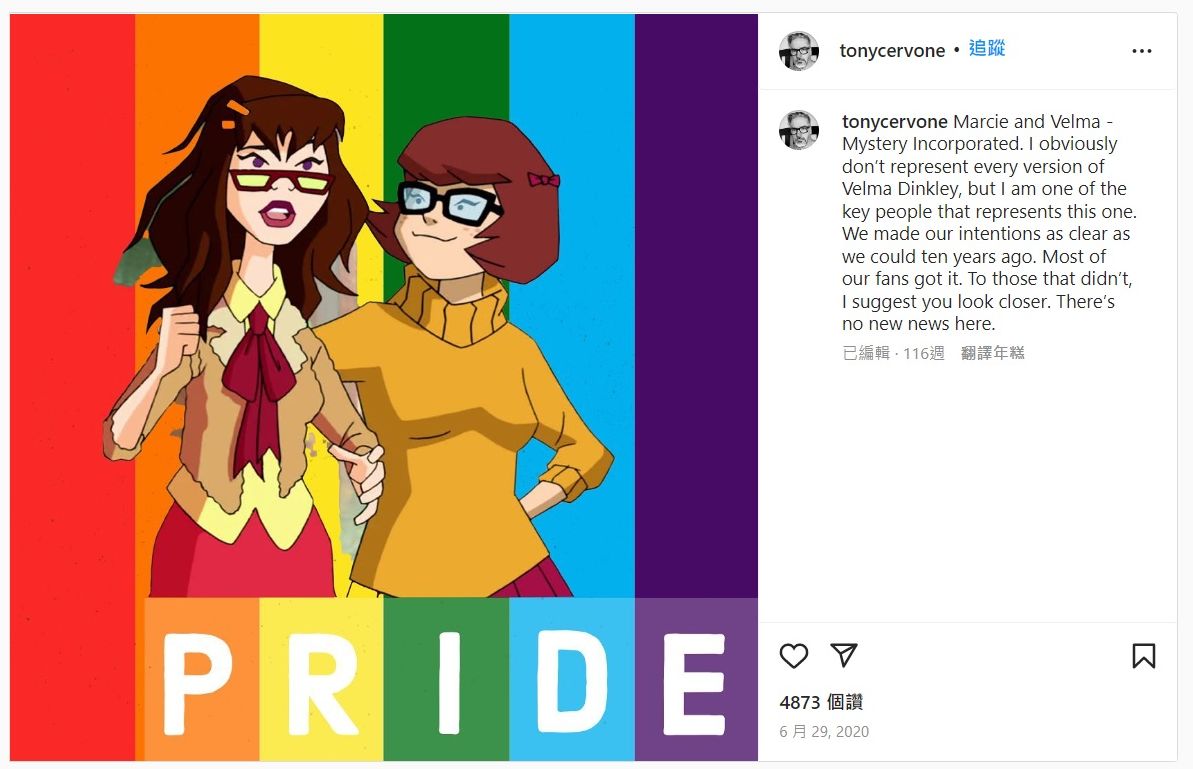Visit the tonycervone username in the header

(x=892, y=50)
